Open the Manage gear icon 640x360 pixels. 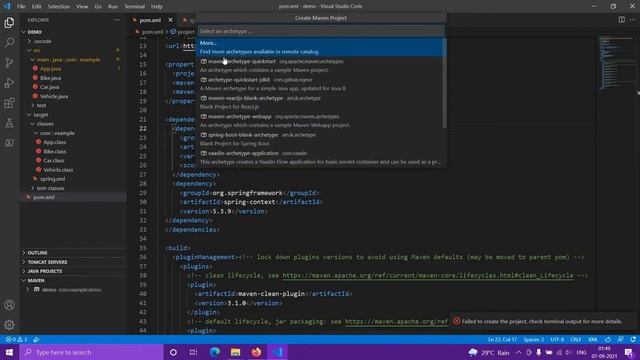tap(9, 325)
